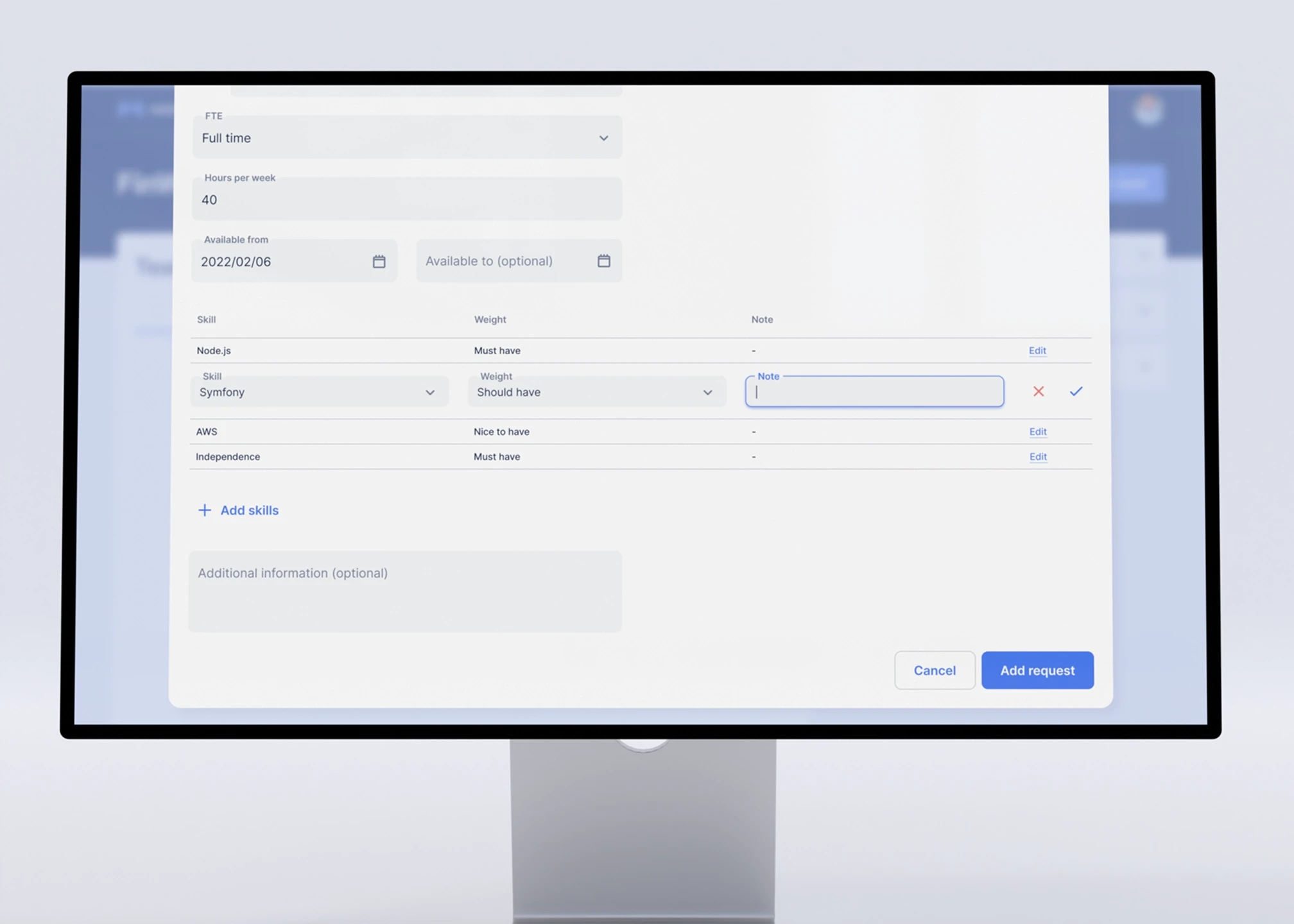Focus the Note input field
The image size is (1294, 924).
(874, 392)
